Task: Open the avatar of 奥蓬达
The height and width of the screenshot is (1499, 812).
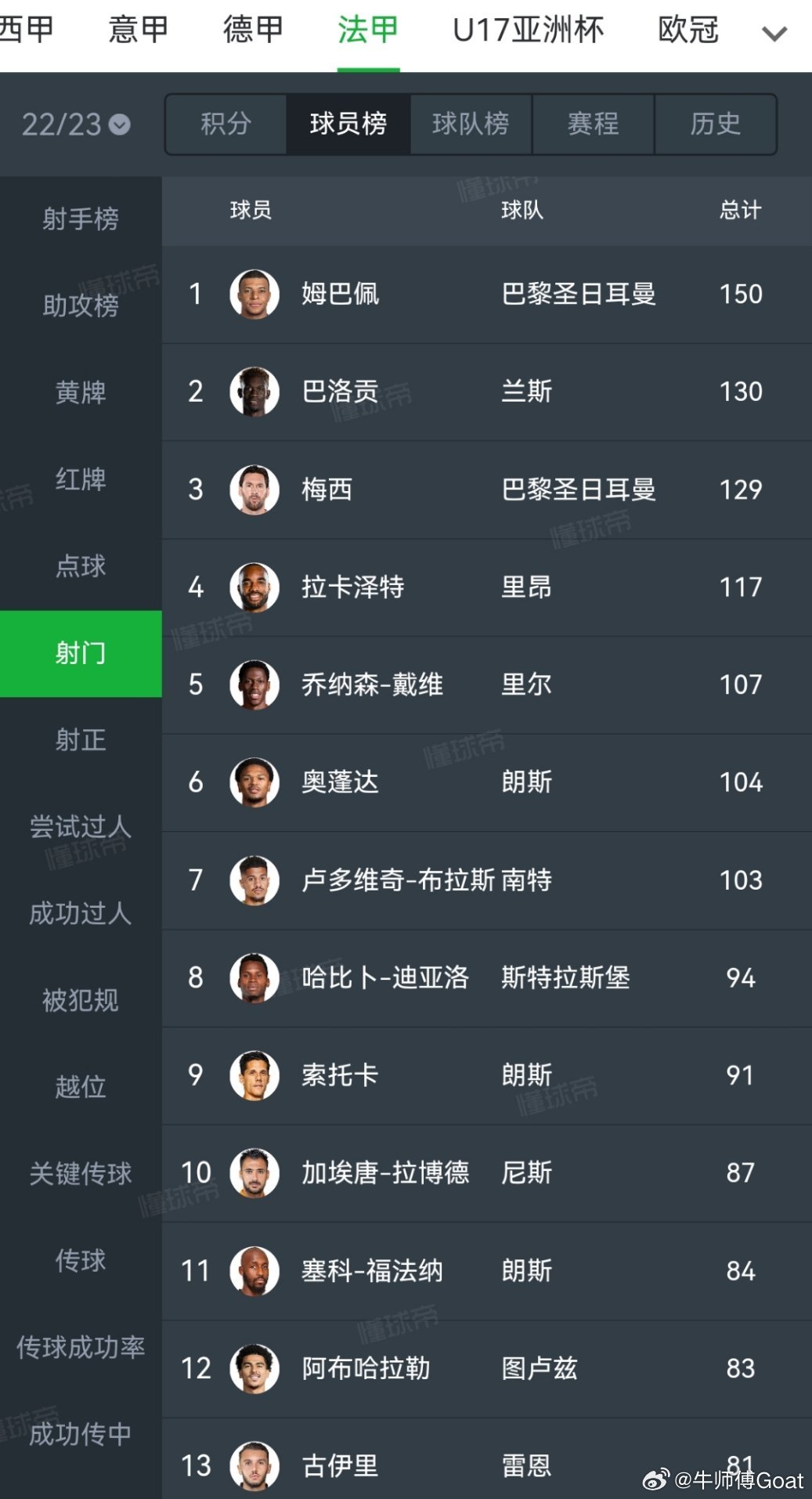Action: [x=254, y=782]
